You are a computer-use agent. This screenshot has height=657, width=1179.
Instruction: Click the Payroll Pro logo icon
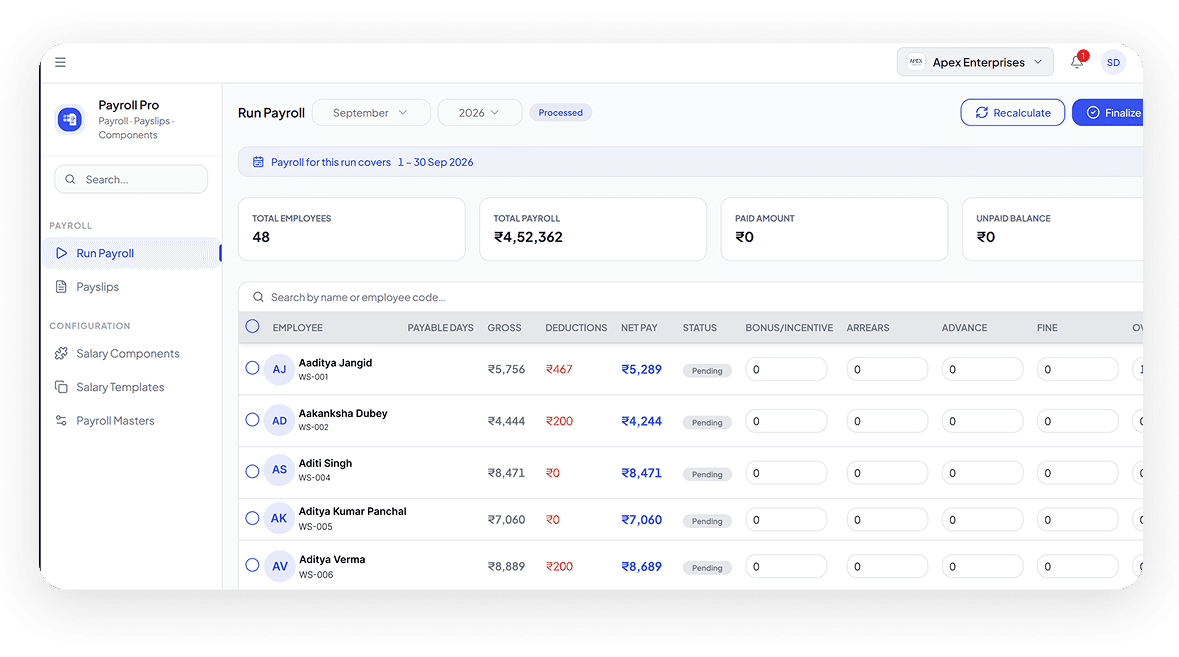click(70, 119)
